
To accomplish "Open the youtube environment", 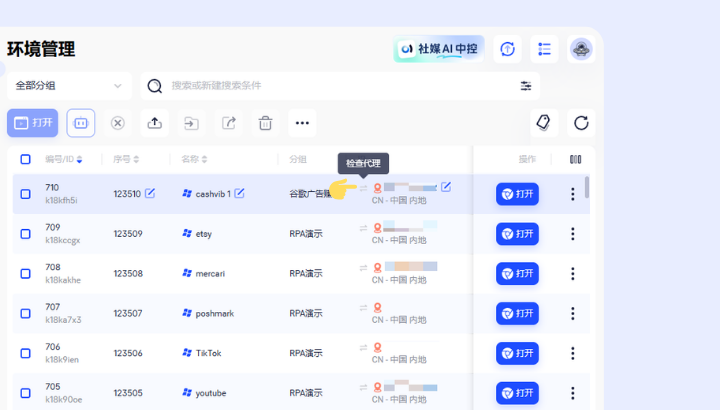I will pos(517,393).
